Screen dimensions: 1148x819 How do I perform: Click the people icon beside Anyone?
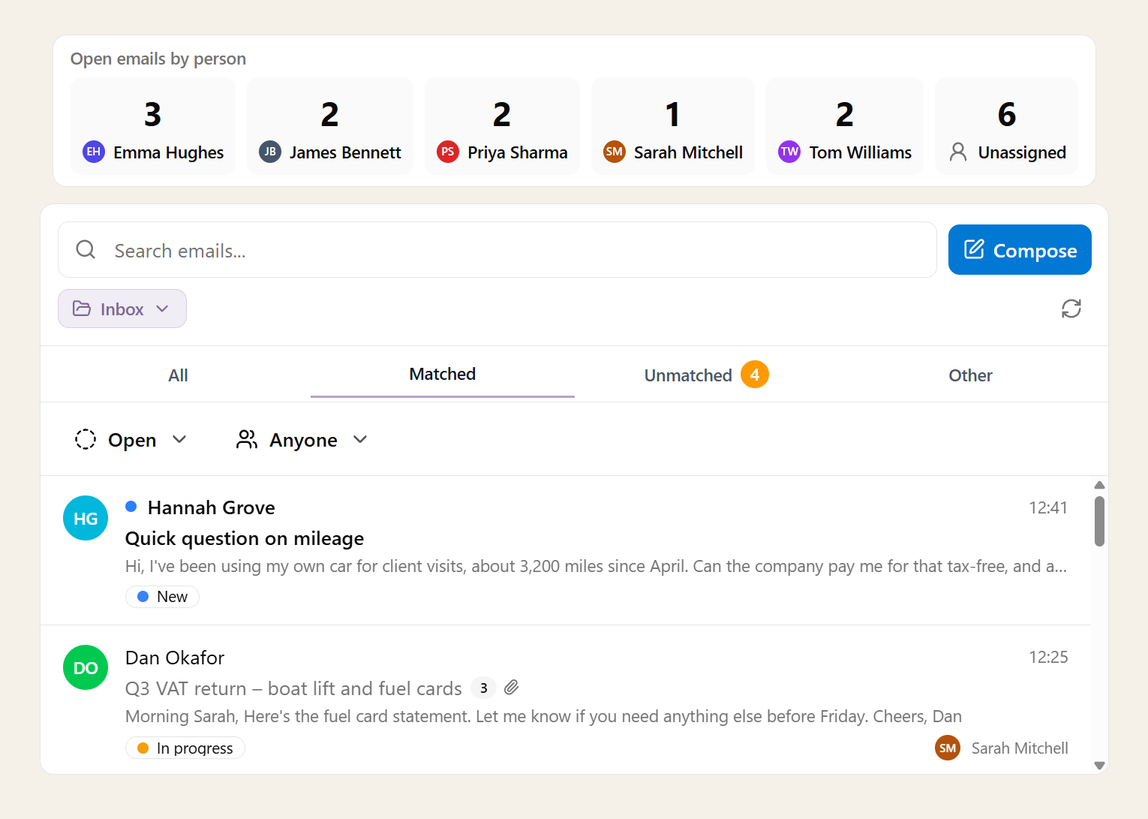[x=247, y=439]
